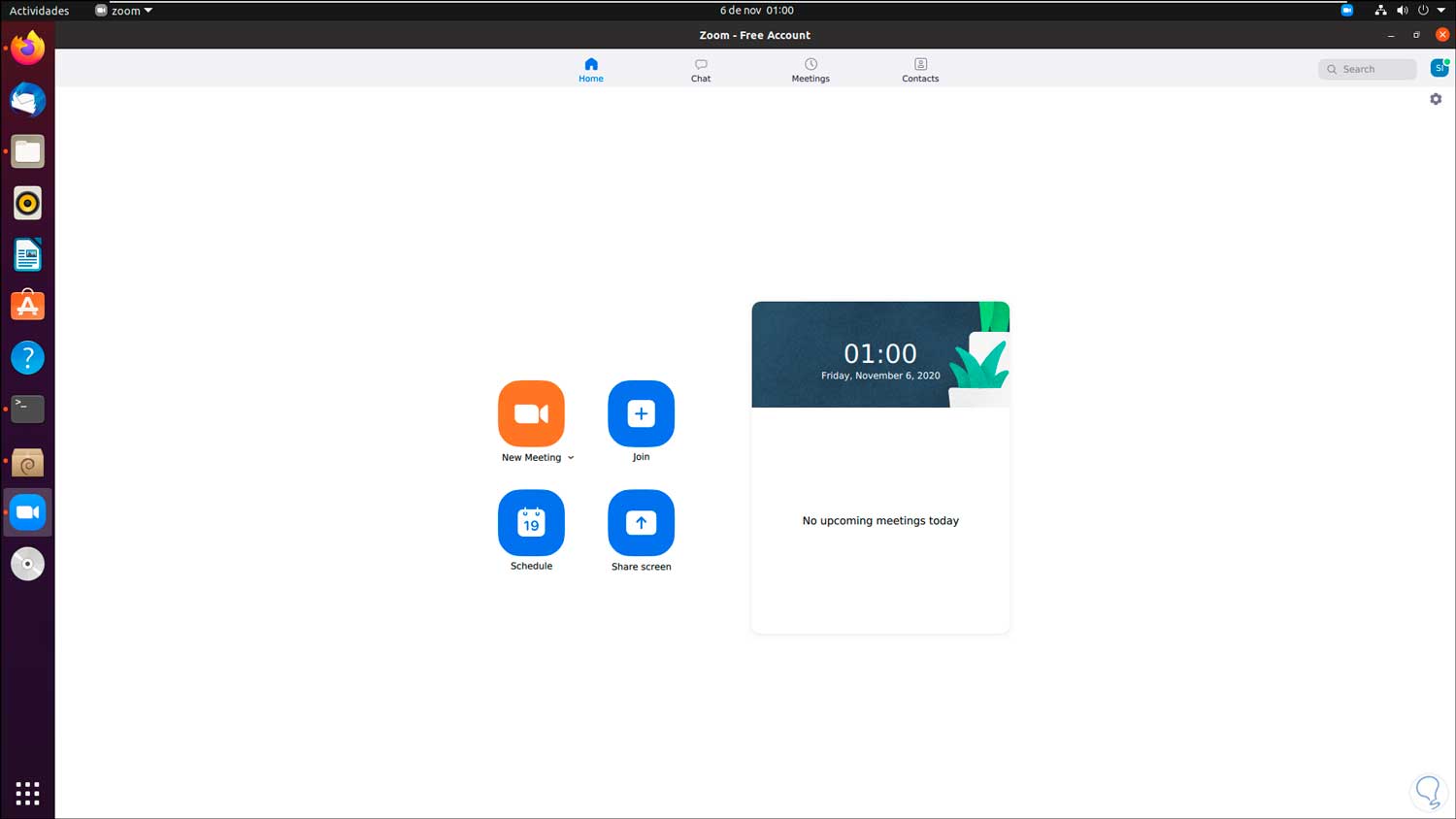Open Ubuntu Software store from dock

click(27, 306)
